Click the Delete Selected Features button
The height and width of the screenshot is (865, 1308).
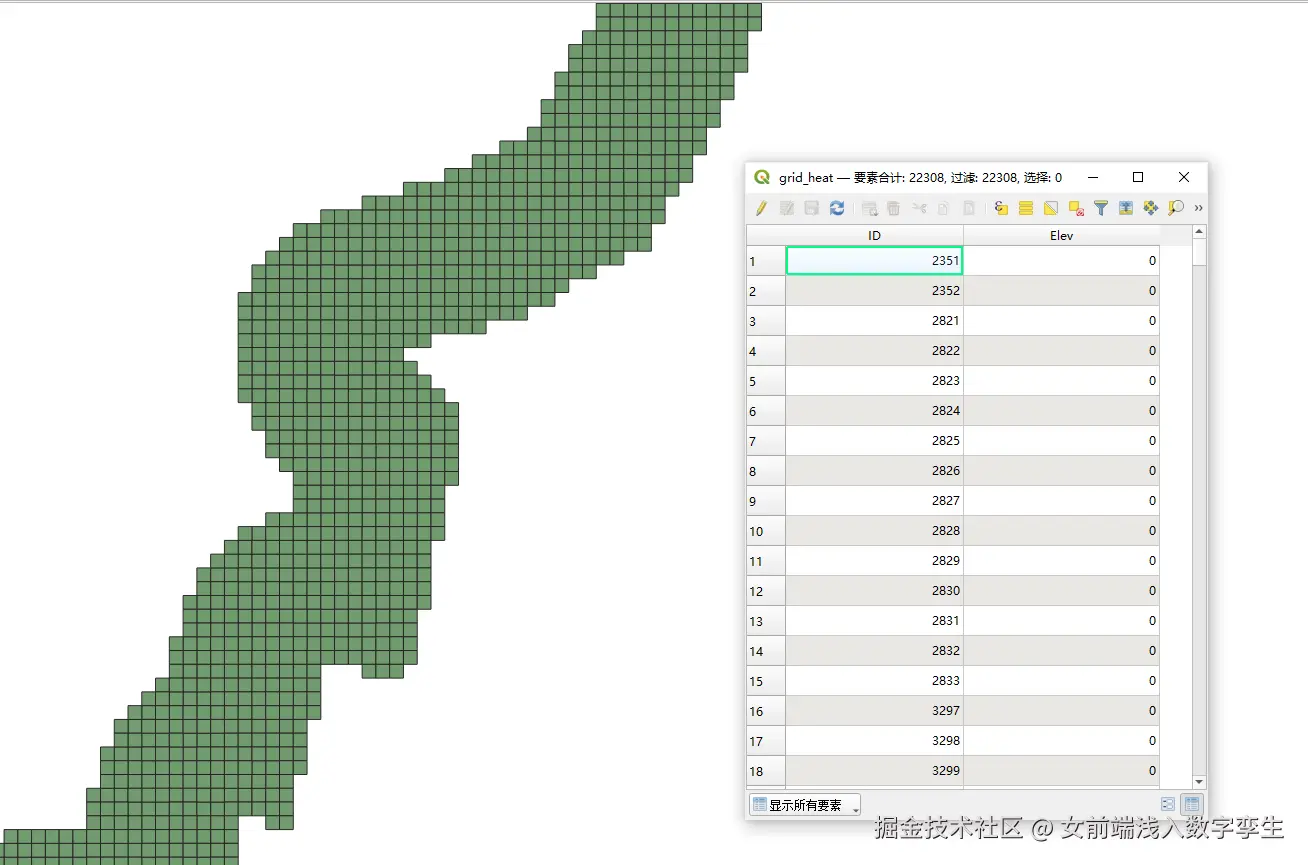(894, 208)
